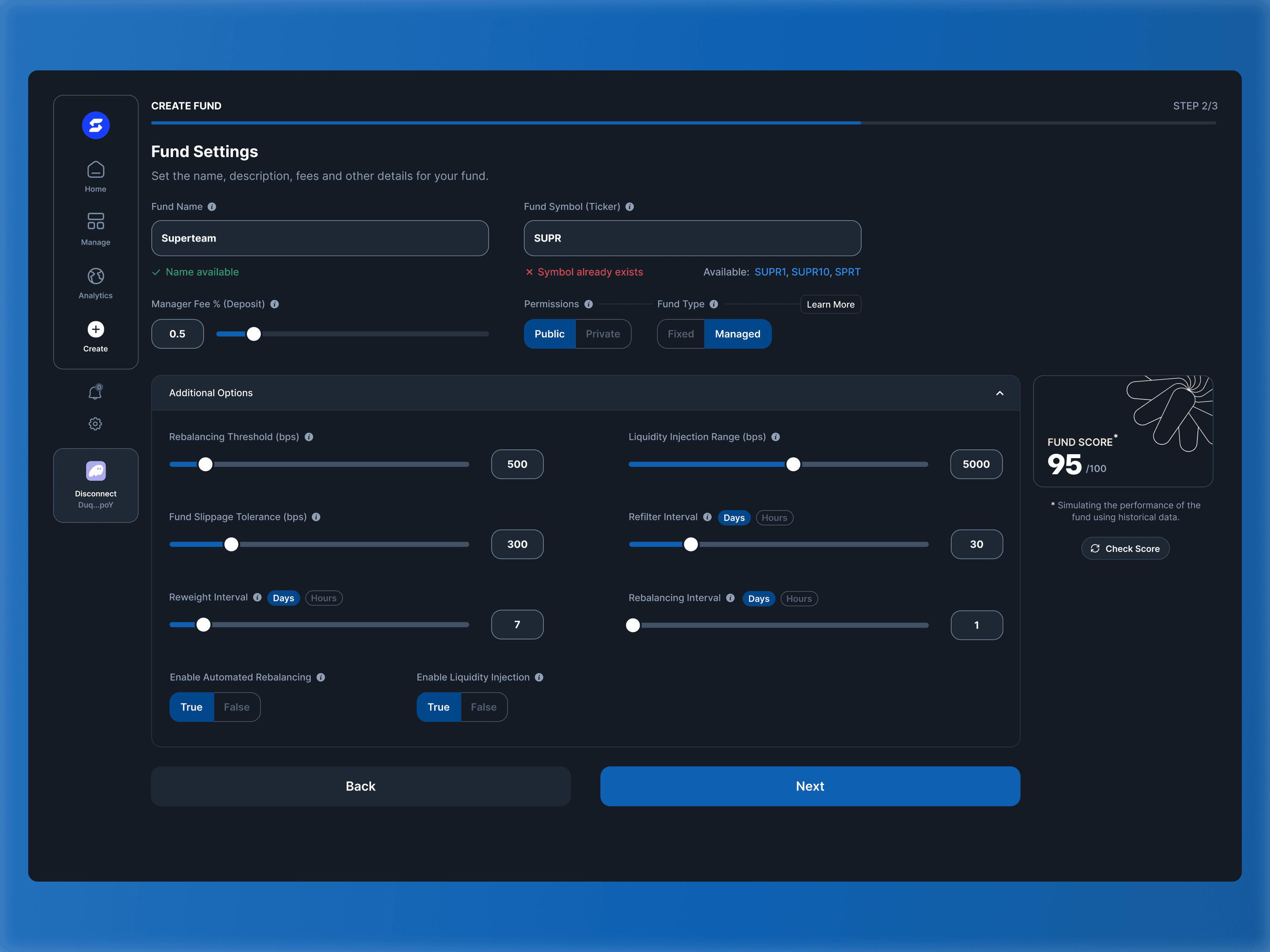Click the Next button
1270x952 pixels.
[810, 786]
